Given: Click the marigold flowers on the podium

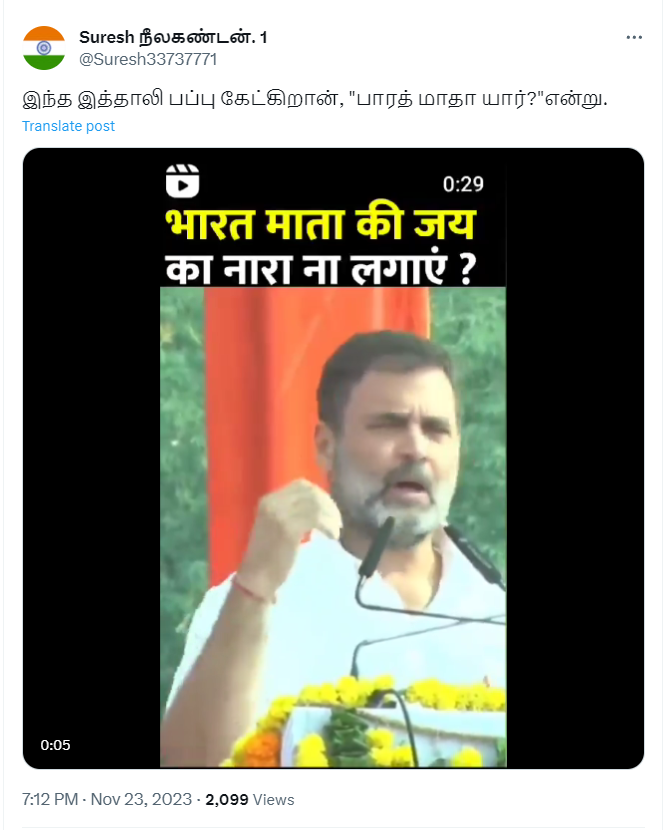Looking at the screenshot, I should (x=365, y=720).
